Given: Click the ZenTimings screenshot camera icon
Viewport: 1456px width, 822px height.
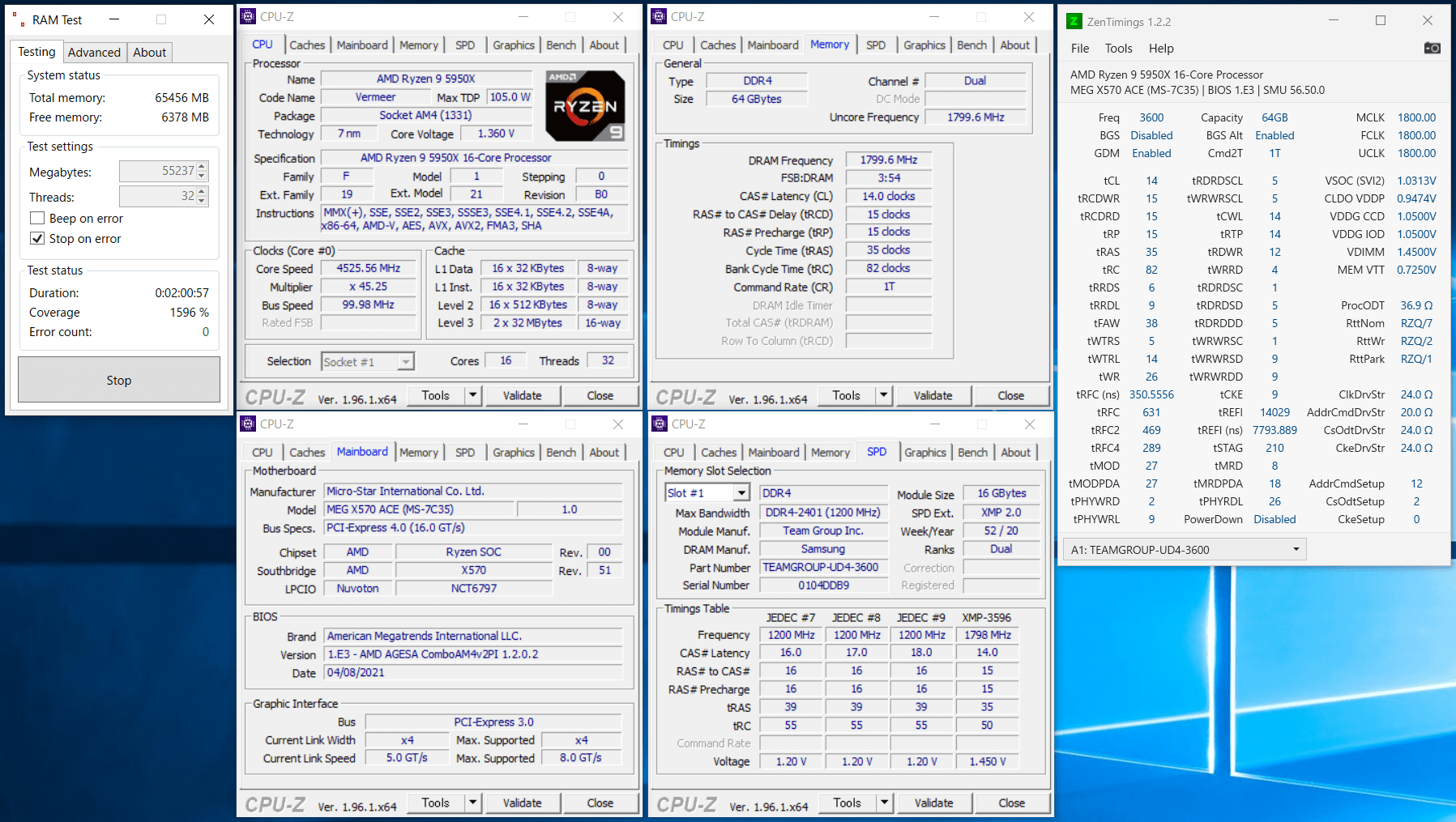Looking at the screenshot, I should click(x=1432, y=48).
